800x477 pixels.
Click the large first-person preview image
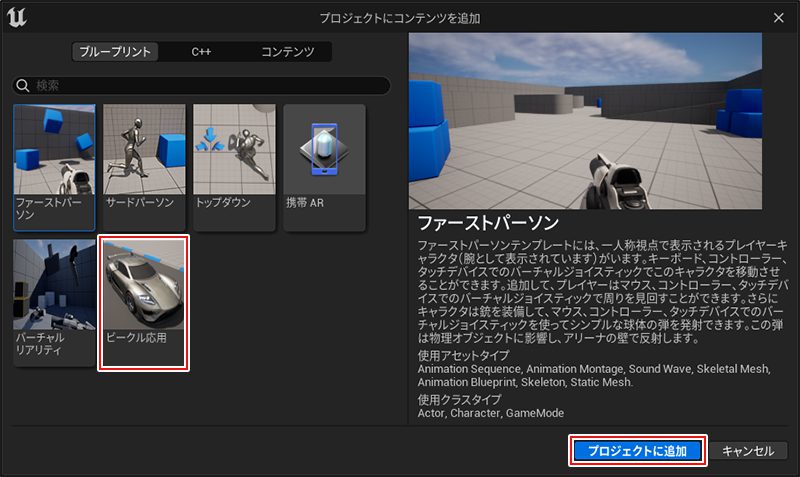(x=585, y=119)
